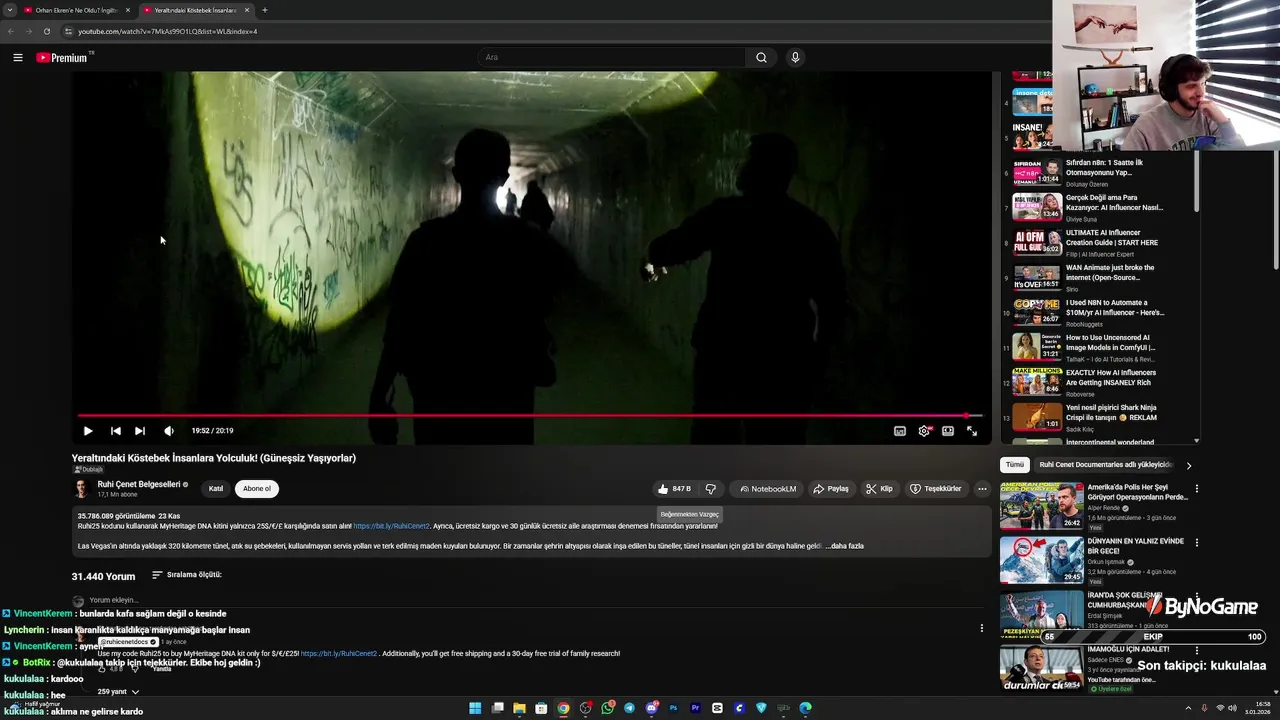
Task: Open options for DÜNYANIN EN YALNIZ EVİNDE
Action: pos(1197,543)
